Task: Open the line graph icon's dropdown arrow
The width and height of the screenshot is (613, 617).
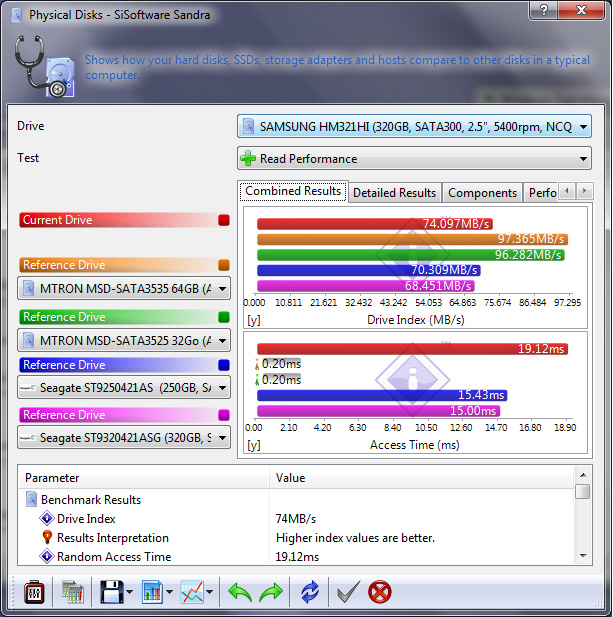Action: click(210, 592)
